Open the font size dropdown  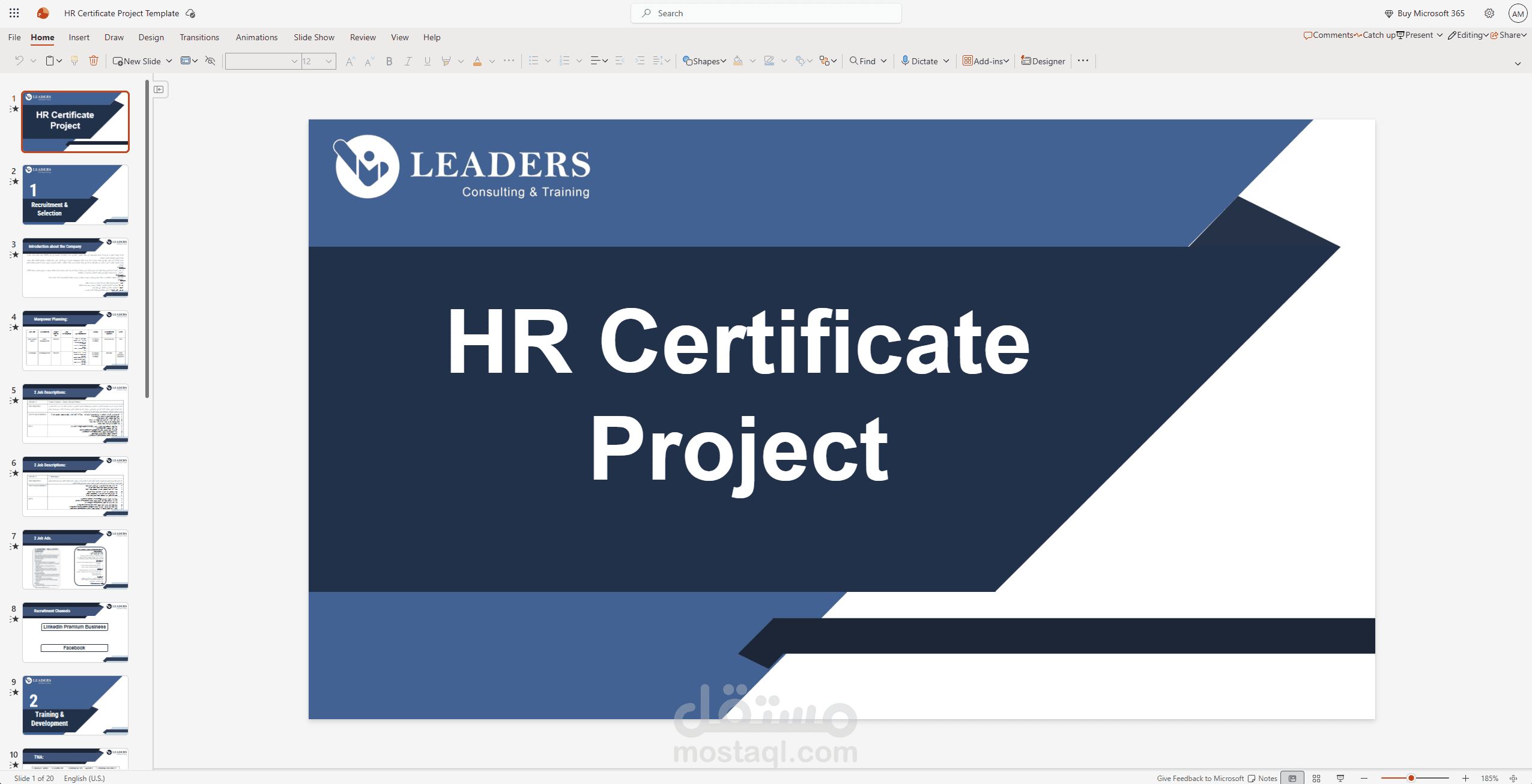pyautogui.click(x=329, y=61)
